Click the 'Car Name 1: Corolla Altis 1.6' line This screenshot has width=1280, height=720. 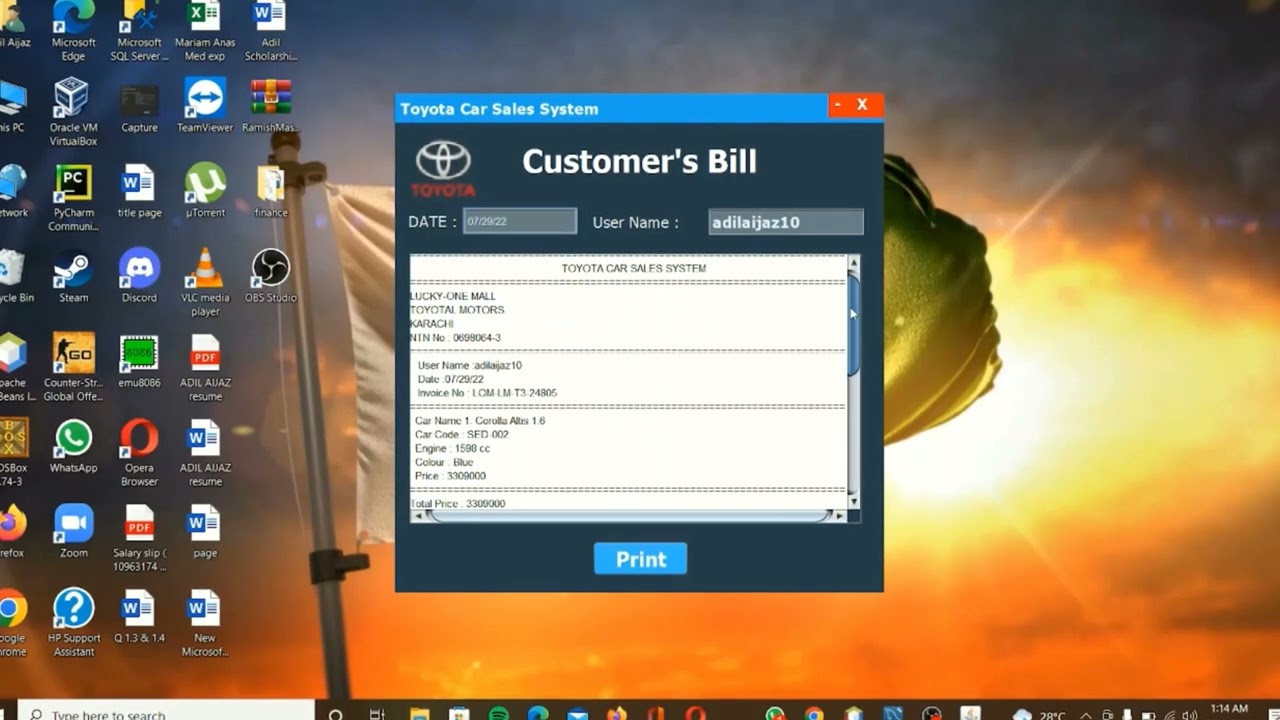pyautogui.click(x=480, y=421)
